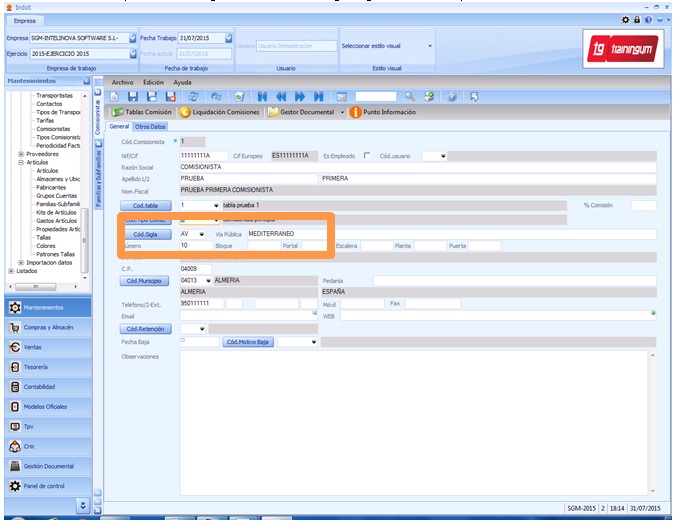Open the blue help question icon

click(453, 96)
